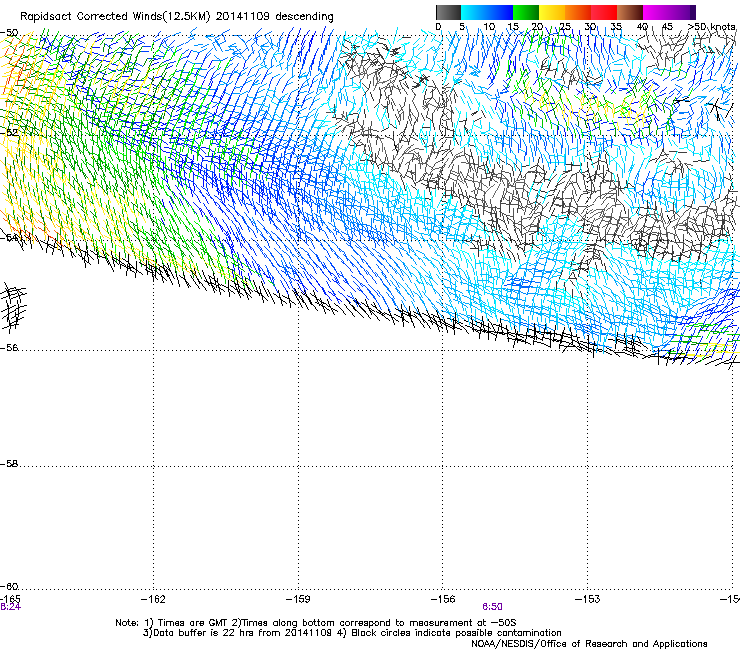Click the -52 latitude label
The height and width of the screenshot is (650, 740).
tap(9, 133)
